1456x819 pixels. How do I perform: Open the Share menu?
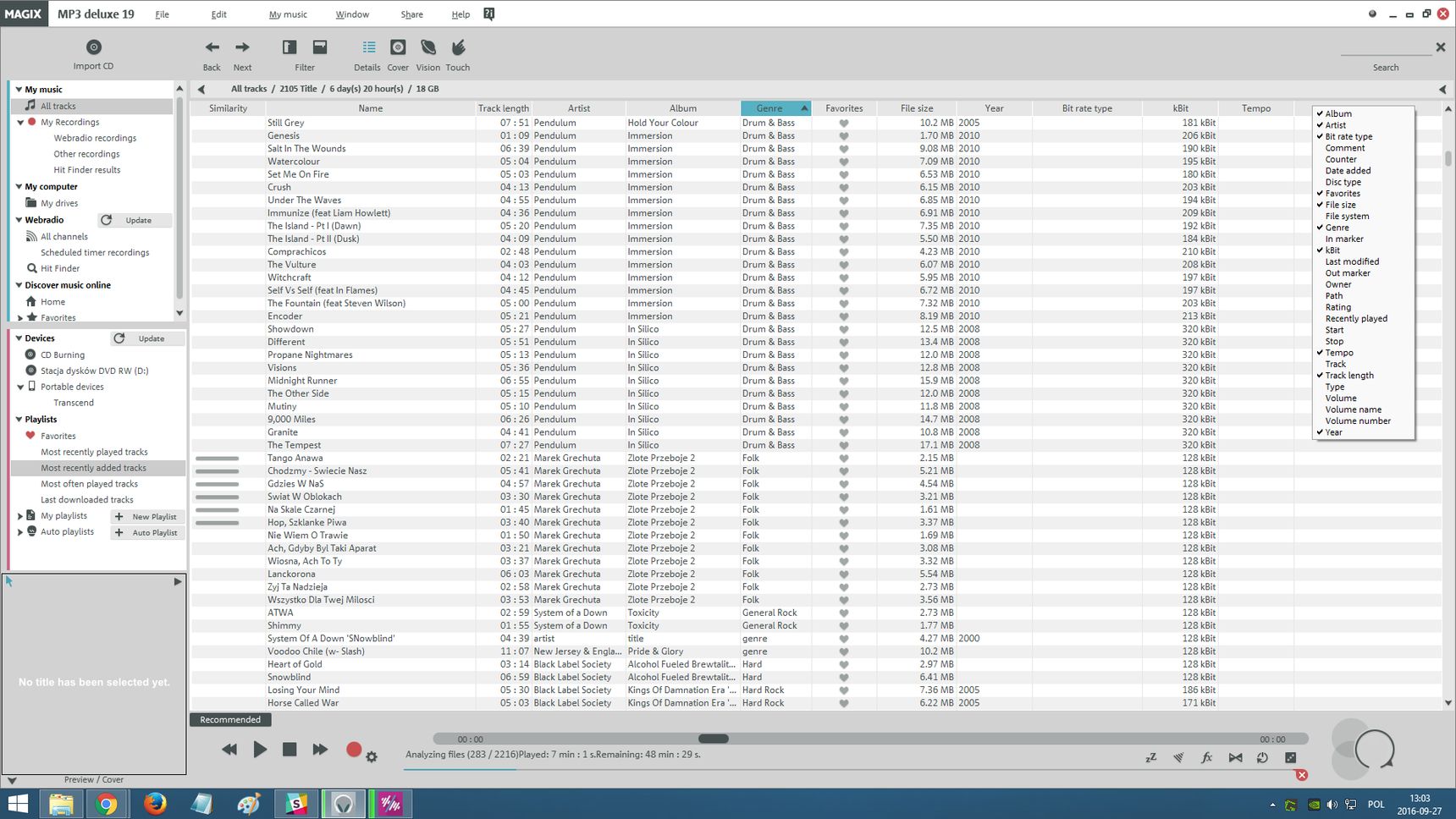click(x=411, y=14)
